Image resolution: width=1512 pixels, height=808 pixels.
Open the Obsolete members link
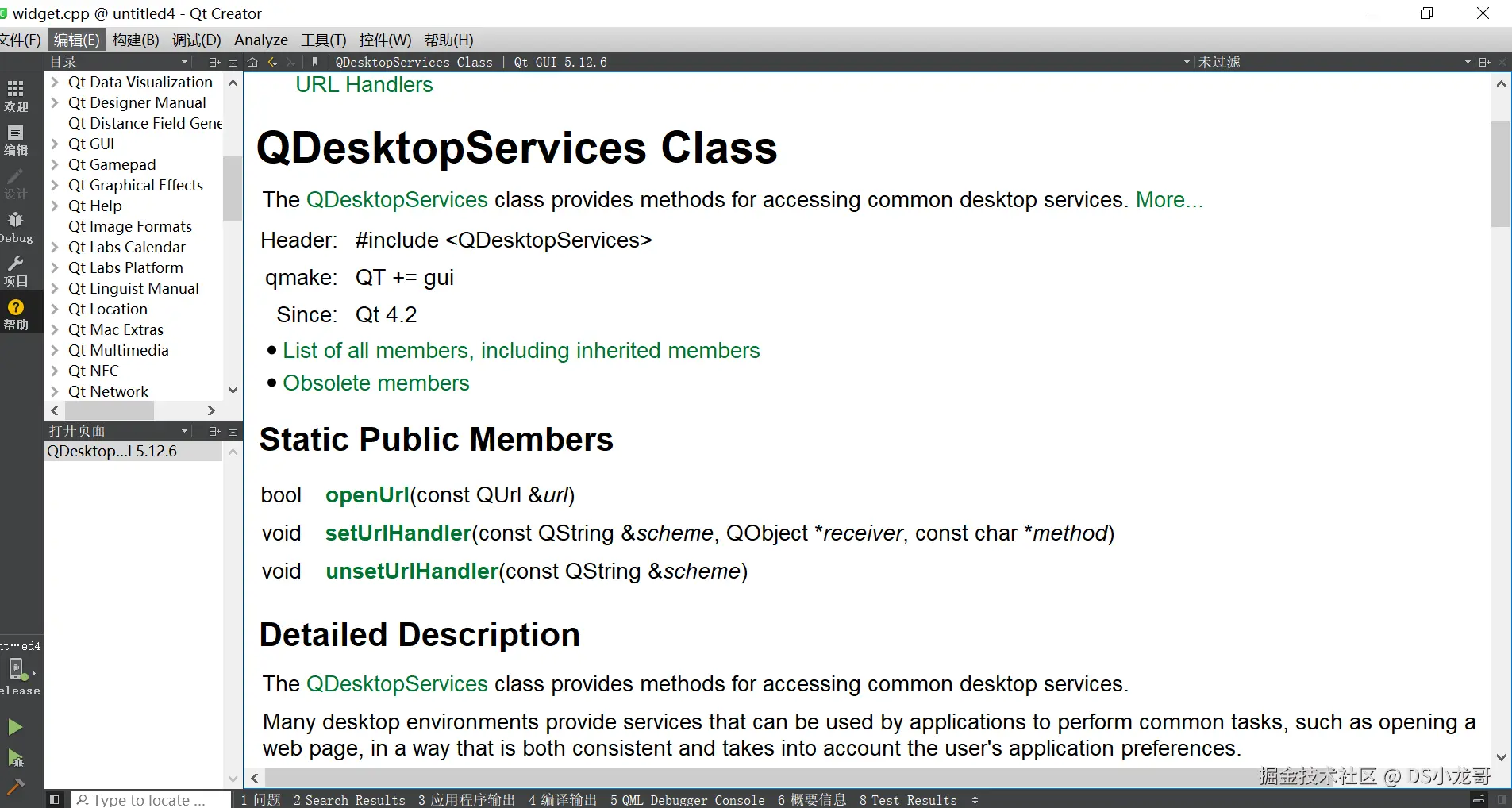coord(376,383)
